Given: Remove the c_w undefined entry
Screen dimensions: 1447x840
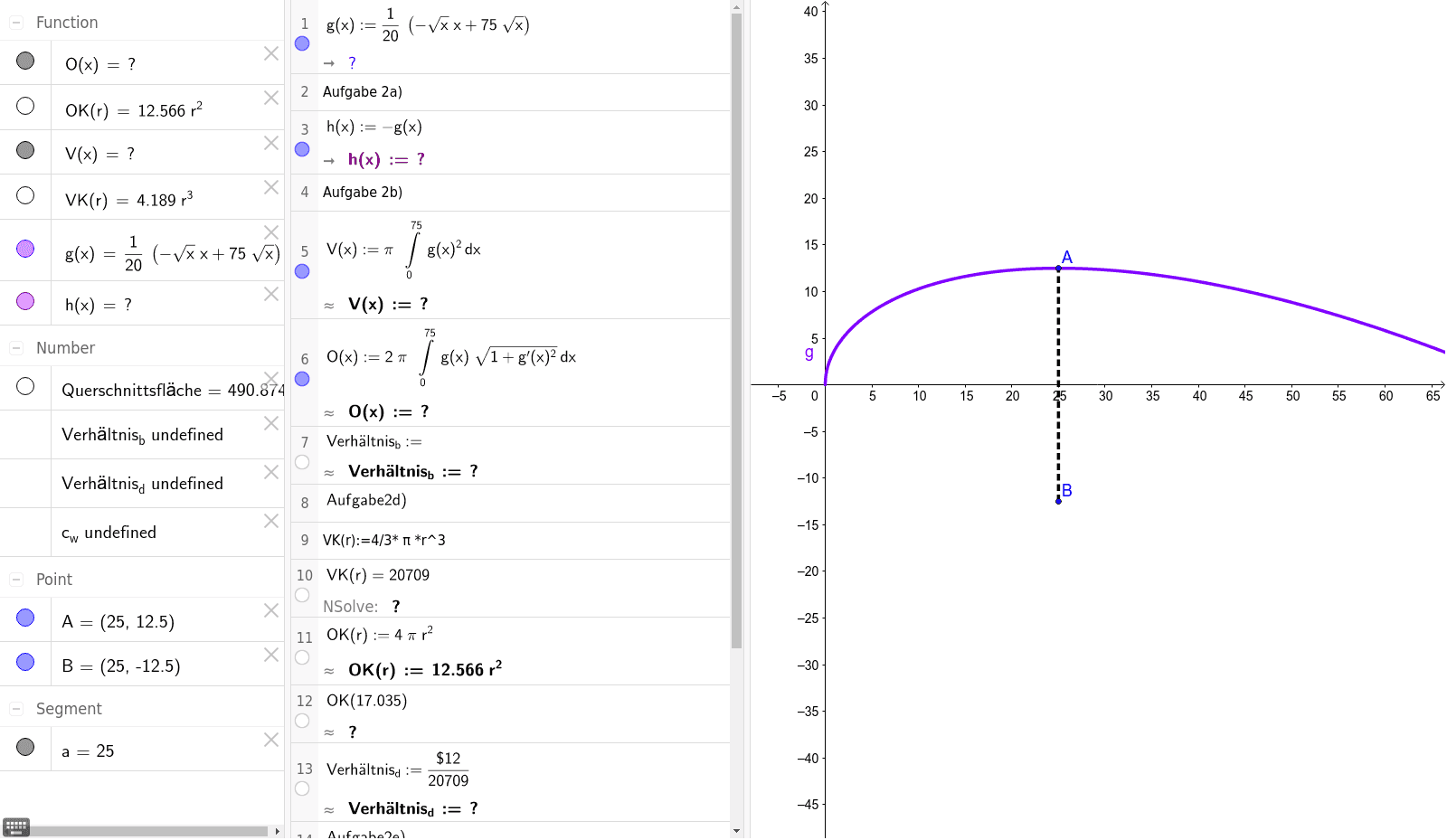Looking at the screenshot, I should [270, 521].
